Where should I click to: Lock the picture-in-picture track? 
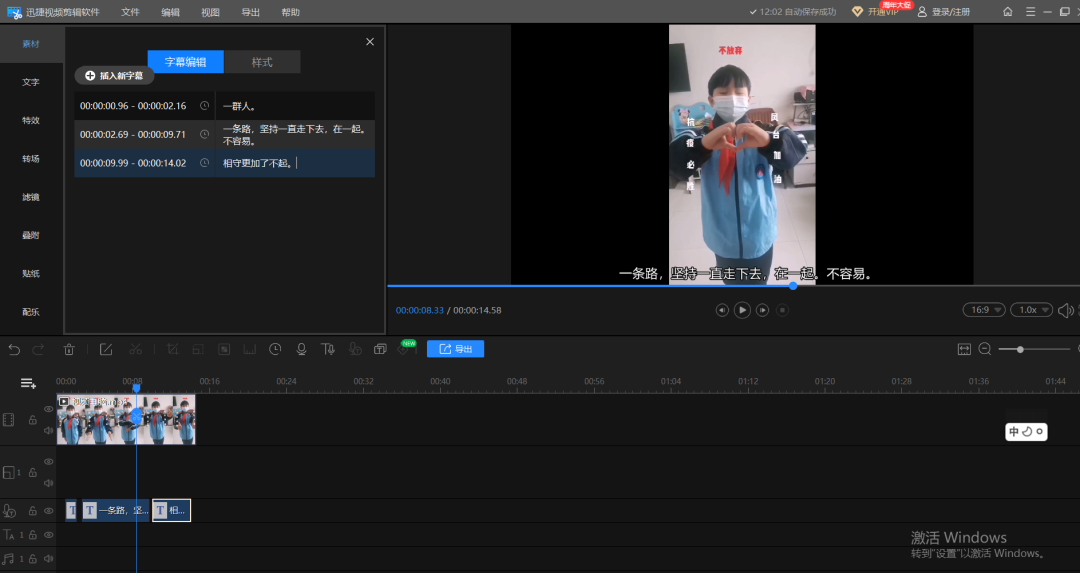32,472
